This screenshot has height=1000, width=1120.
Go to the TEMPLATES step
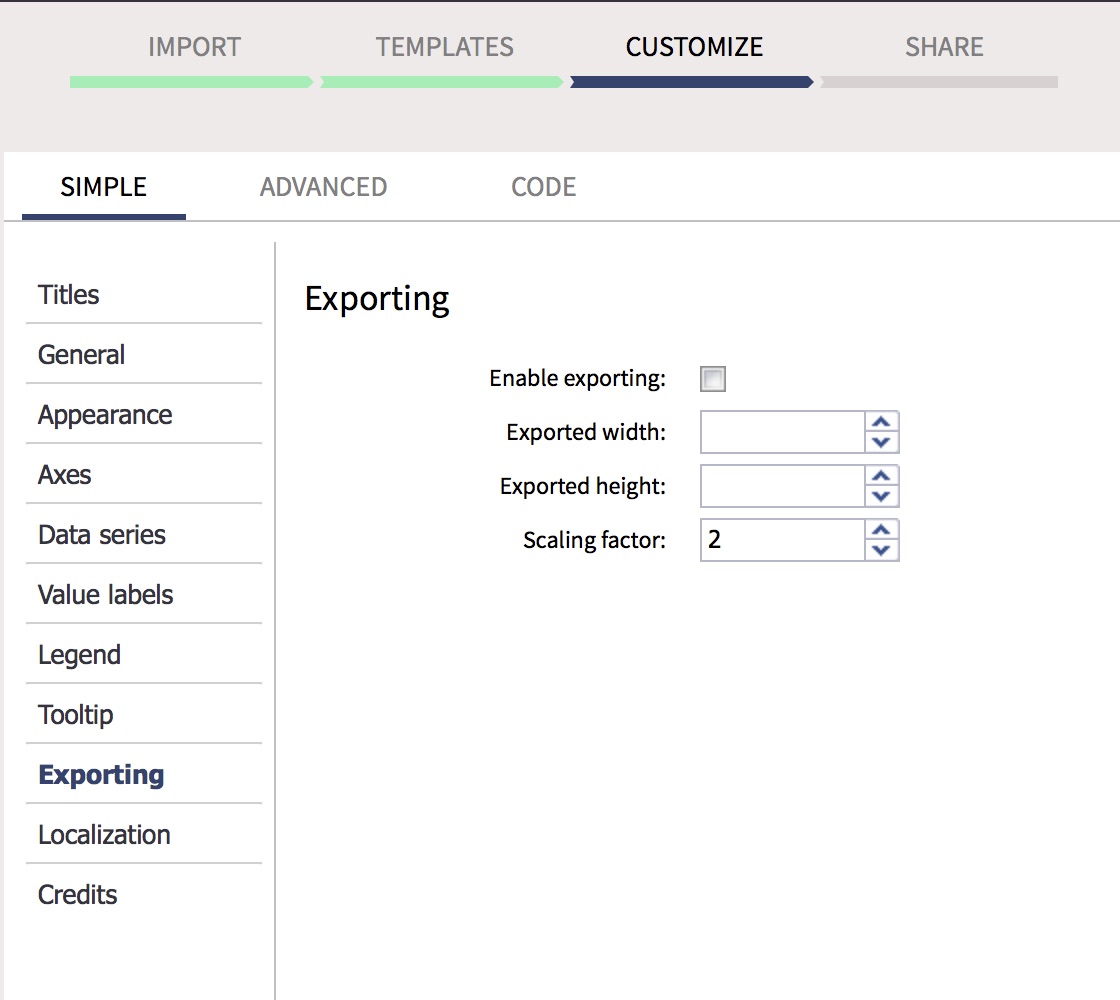[444, 47]
